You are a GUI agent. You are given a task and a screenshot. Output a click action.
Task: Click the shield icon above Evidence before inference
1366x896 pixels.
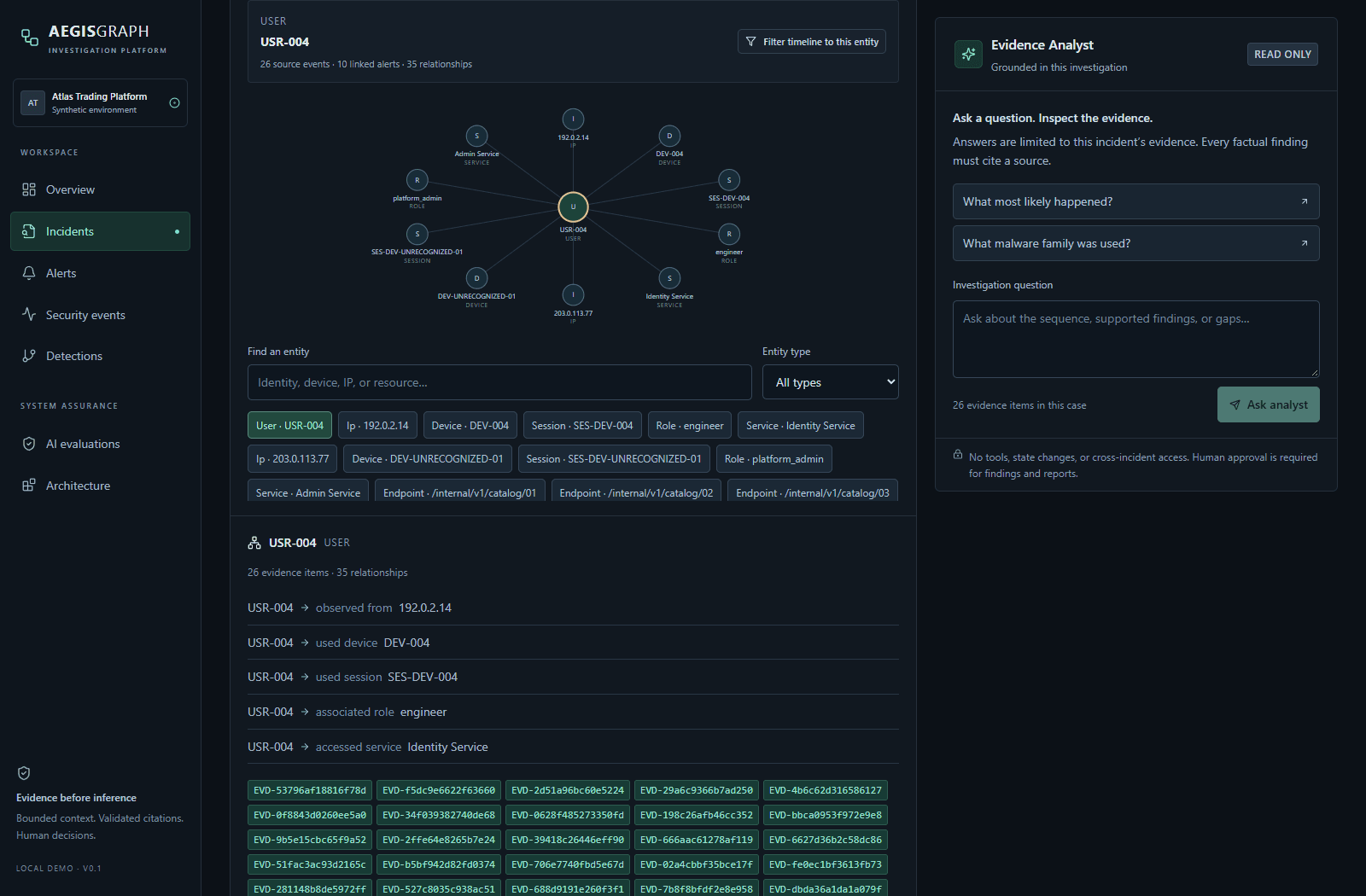(x=24, y=773)
